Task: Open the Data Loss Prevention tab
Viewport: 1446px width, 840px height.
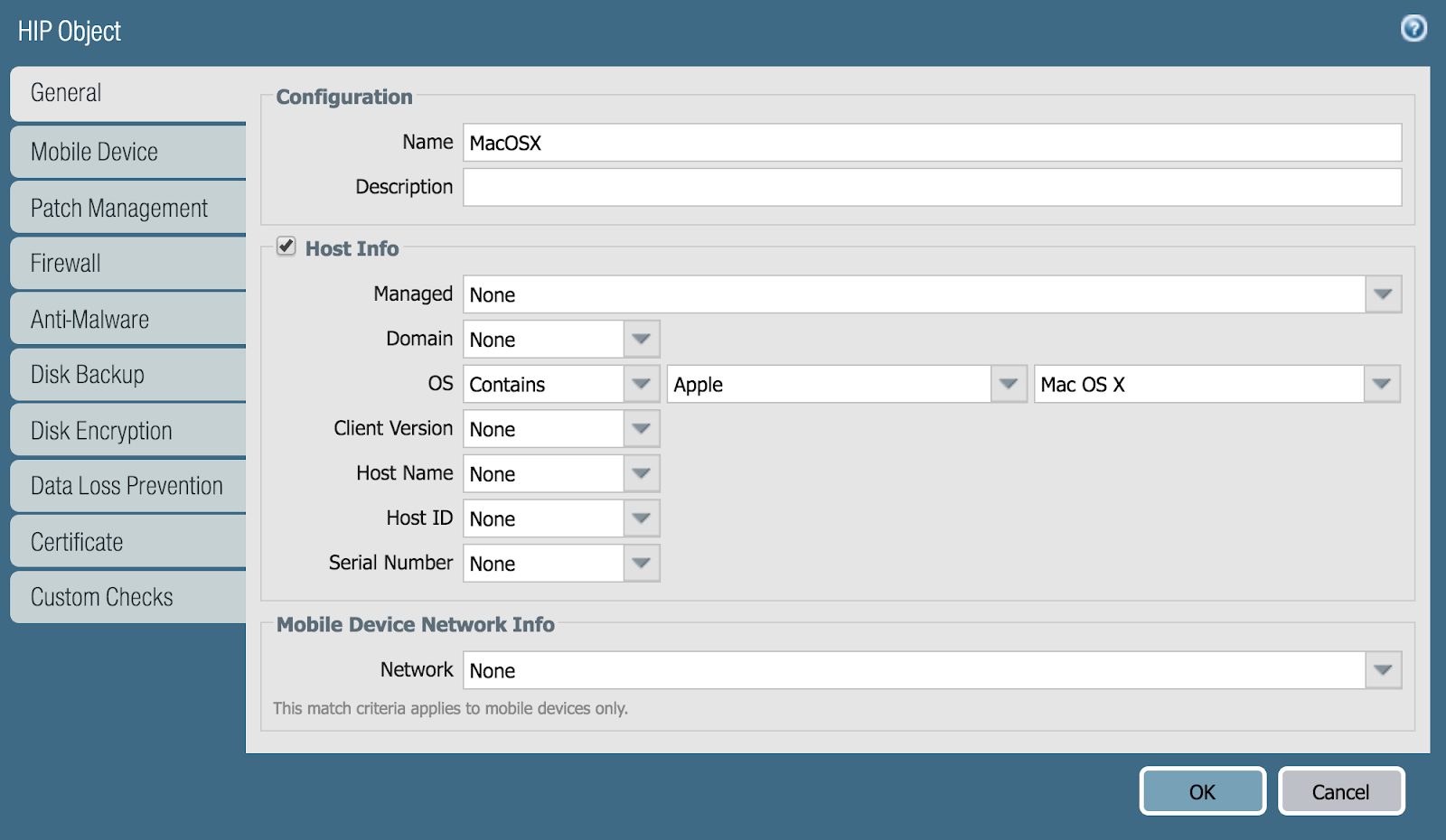Action: tap(128, 486)
